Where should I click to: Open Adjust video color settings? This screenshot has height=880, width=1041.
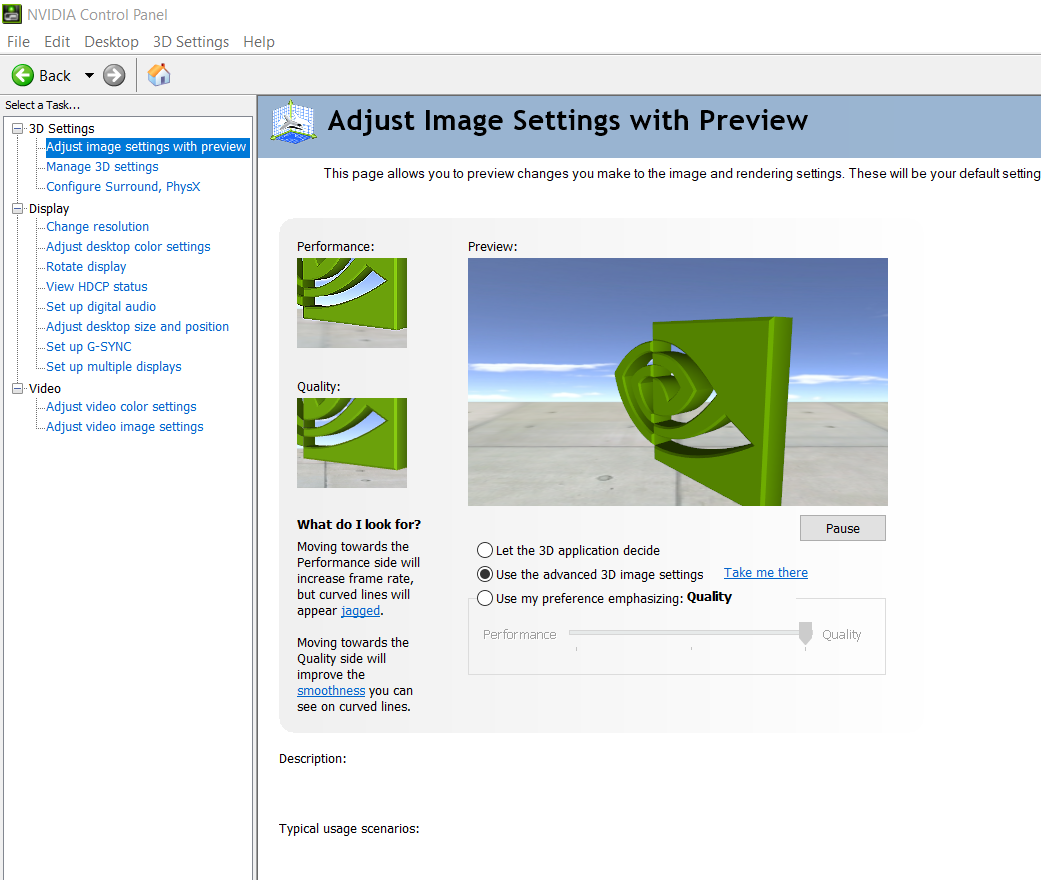tap(121, 406)
